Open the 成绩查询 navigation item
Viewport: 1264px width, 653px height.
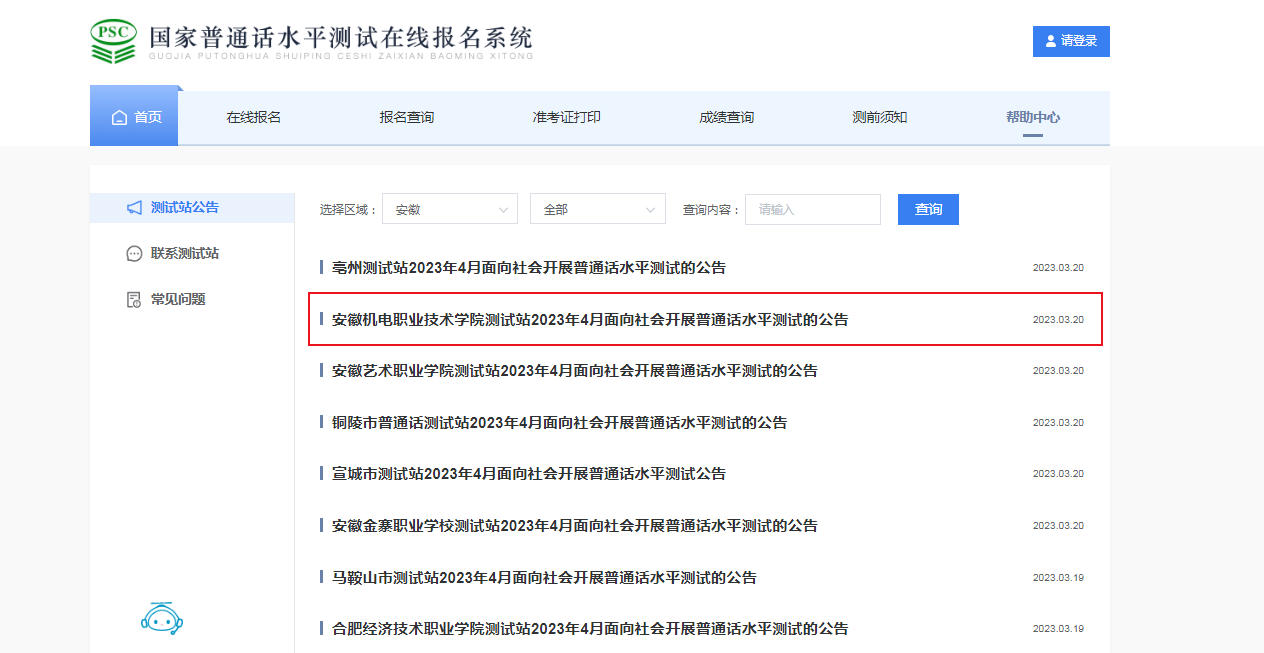click(x=727, y=118)
